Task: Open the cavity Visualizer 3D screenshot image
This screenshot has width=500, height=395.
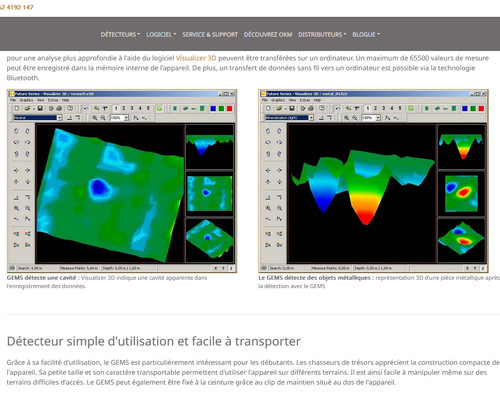Action: coord(122,181)
